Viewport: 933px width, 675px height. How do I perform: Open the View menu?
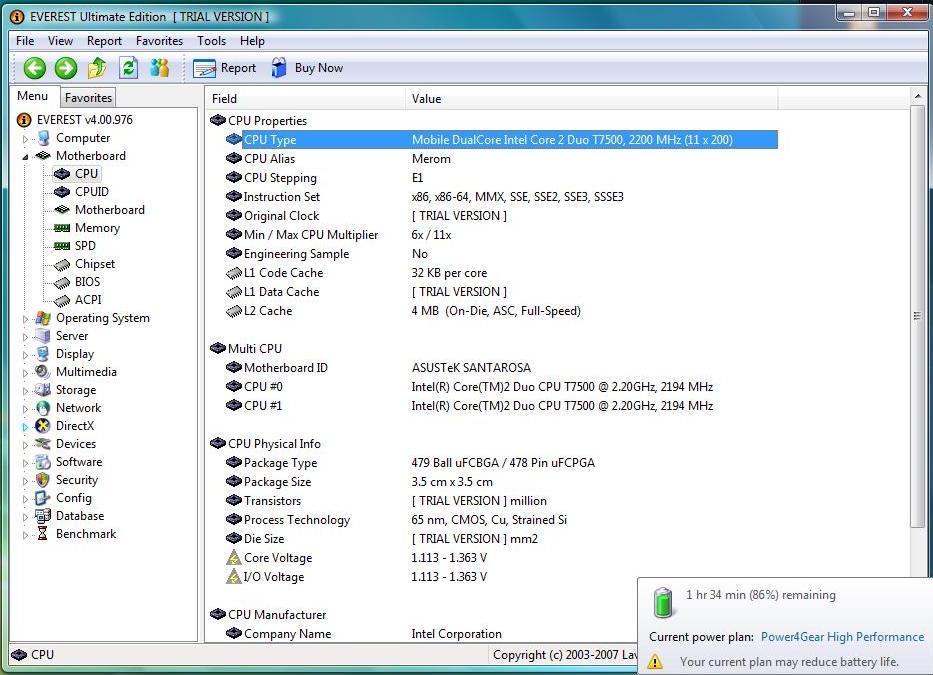pyautogui.click(x=60, y=41)
